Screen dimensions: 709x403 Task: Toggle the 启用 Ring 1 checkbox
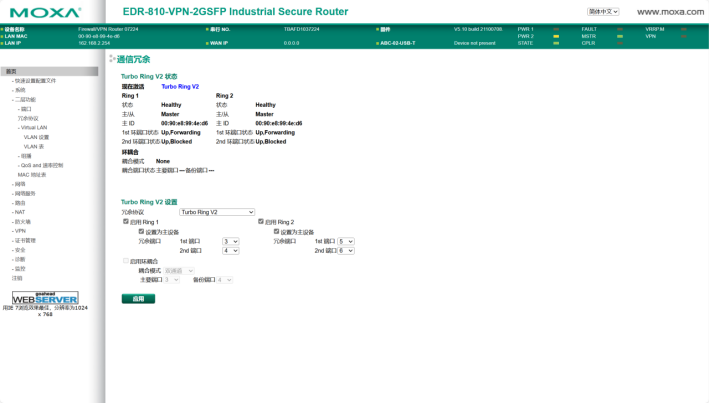[x=126, y=222]
